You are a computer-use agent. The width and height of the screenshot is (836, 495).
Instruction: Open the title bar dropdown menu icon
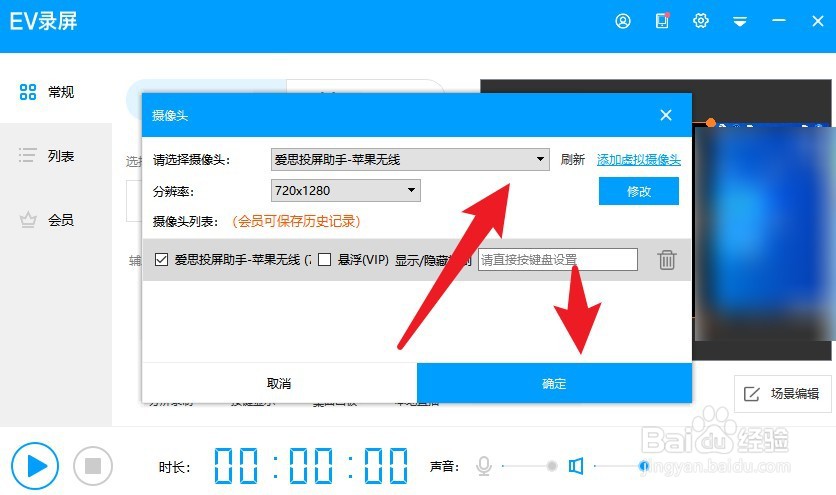739,21
